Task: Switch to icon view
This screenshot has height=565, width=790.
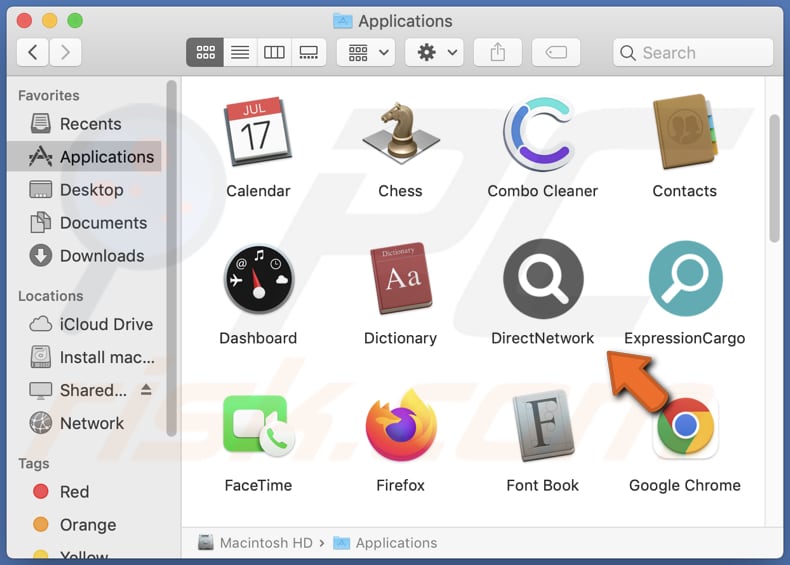Action: pyautogui.click(x=205, y=52)
